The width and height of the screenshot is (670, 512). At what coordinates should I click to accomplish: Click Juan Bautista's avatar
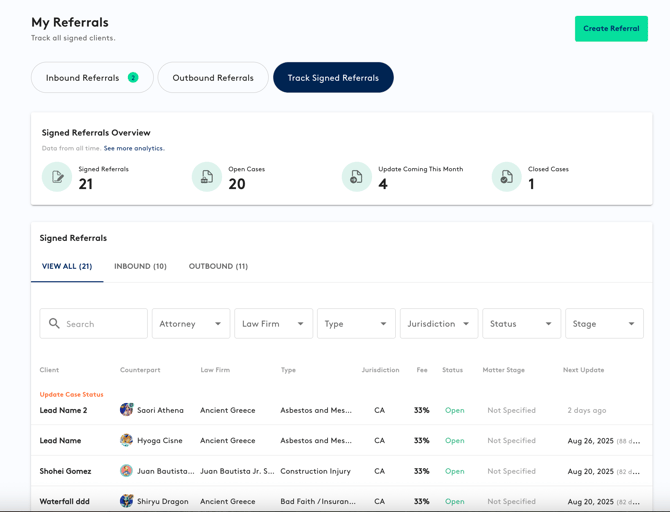pyautogui.click(x=127, y=471)
